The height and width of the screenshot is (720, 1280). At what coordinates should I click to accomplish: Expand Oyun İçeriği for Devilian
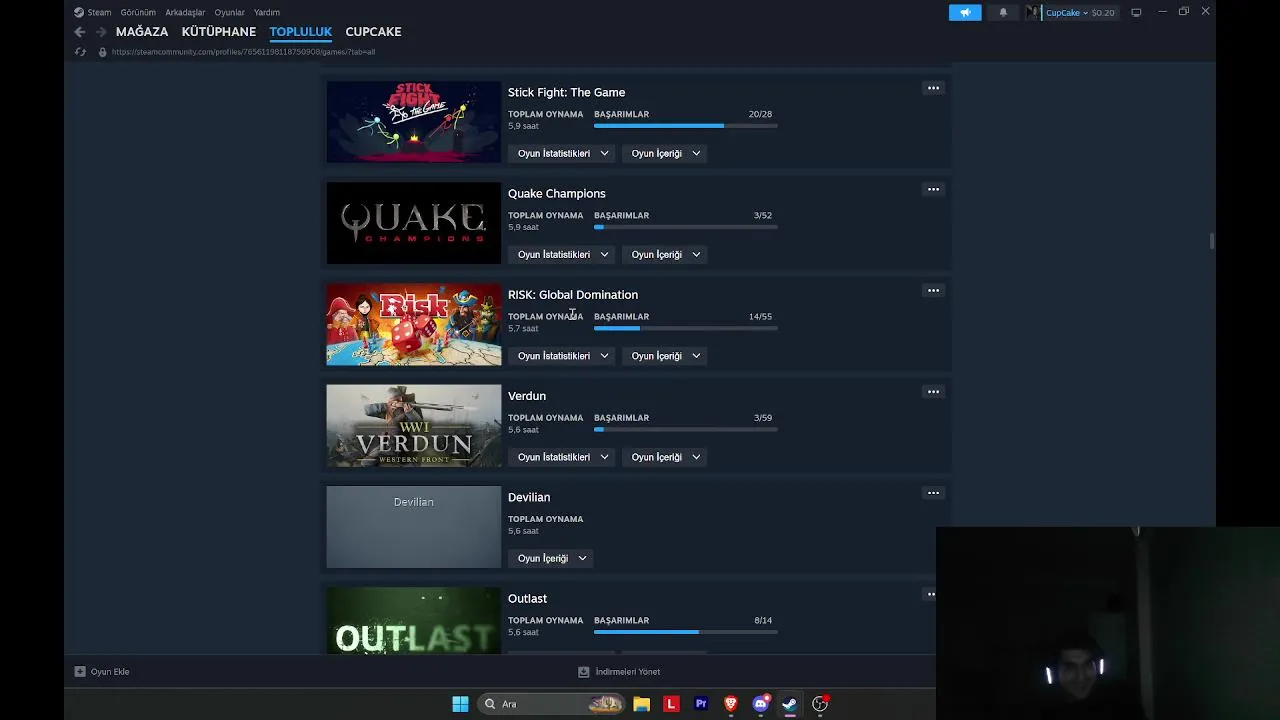tap(552, 558)
